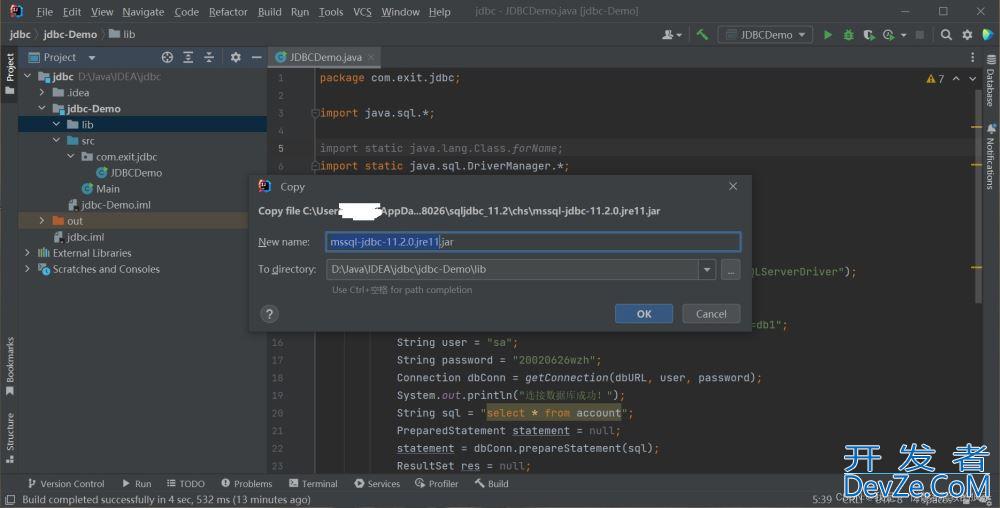Open Project panel options gear
The width and height of the screenshot is (1000, 508).
(x=235, y=57)
